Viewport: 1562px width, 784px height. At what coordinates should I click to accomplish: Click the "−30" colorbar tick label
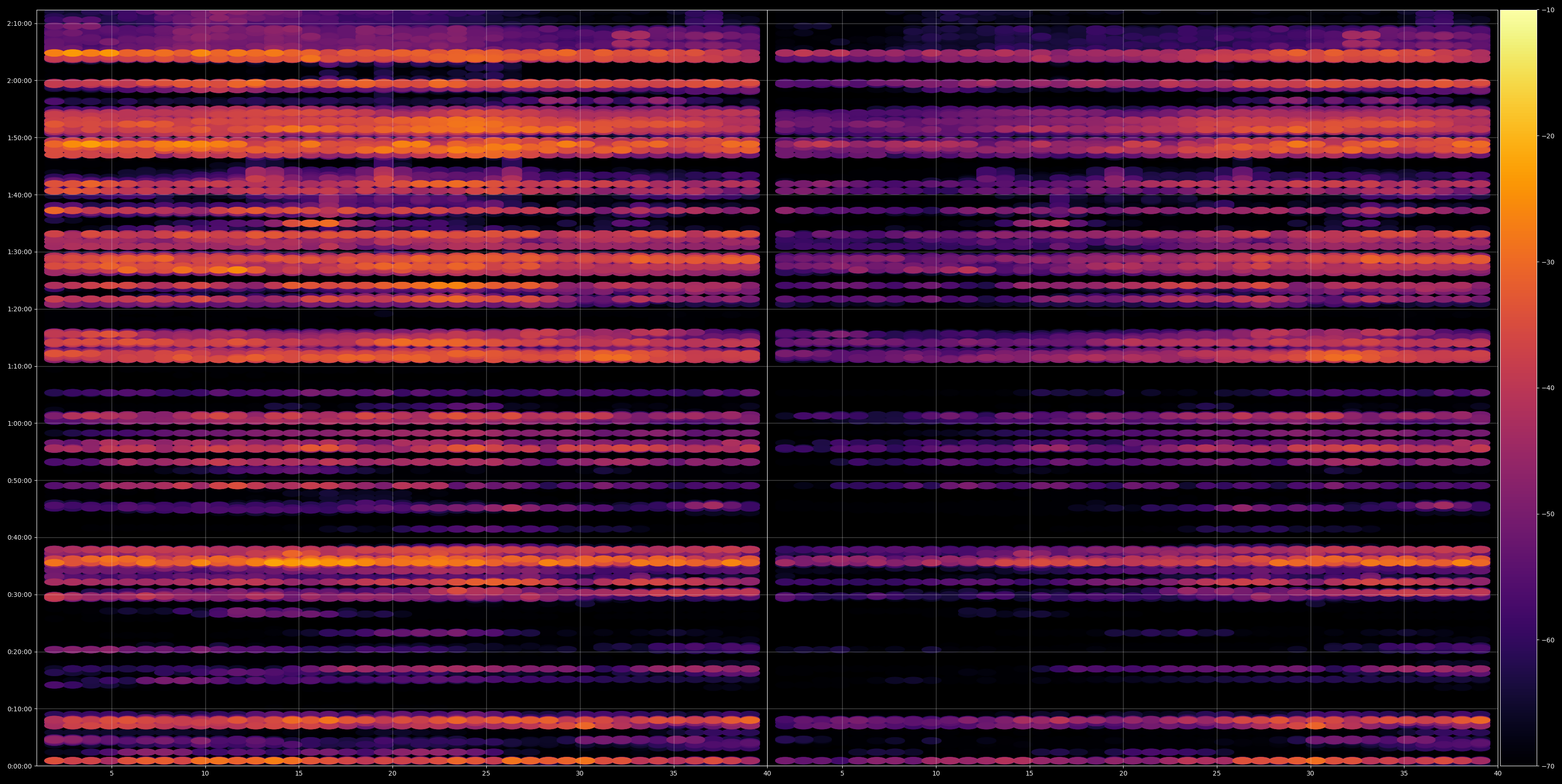pyautogui.click(x=1548, y=262)
